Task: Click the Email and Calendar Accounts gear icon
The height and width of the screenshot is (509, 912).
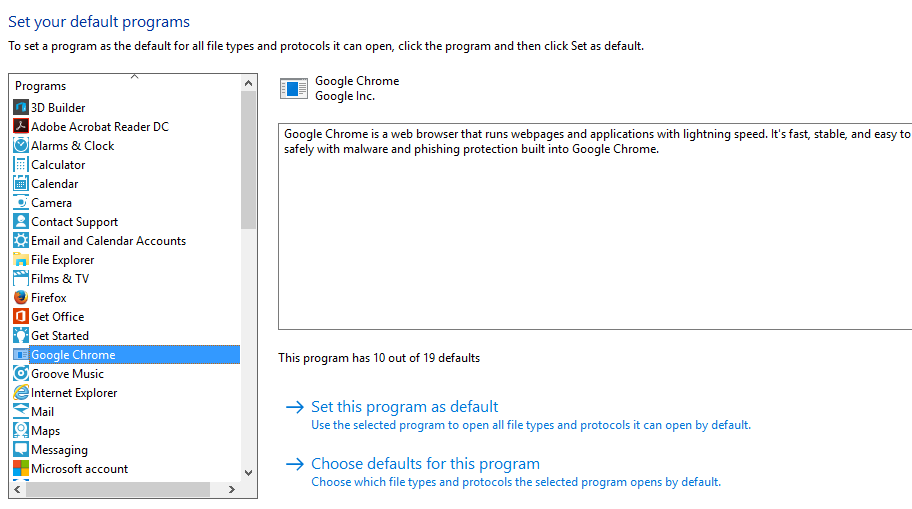Action: pyautogui.click(x=21, y=241)
